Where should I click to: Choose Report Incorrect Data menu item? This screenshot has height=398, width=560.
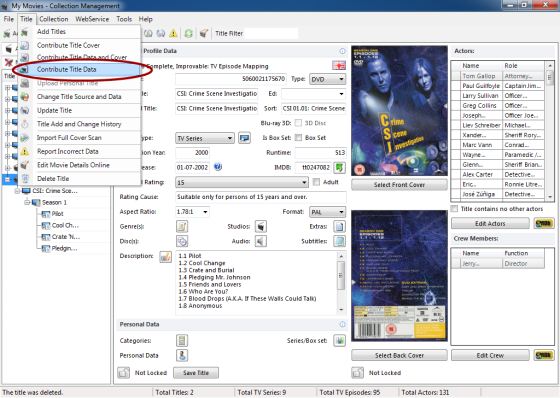coord(80,151)
